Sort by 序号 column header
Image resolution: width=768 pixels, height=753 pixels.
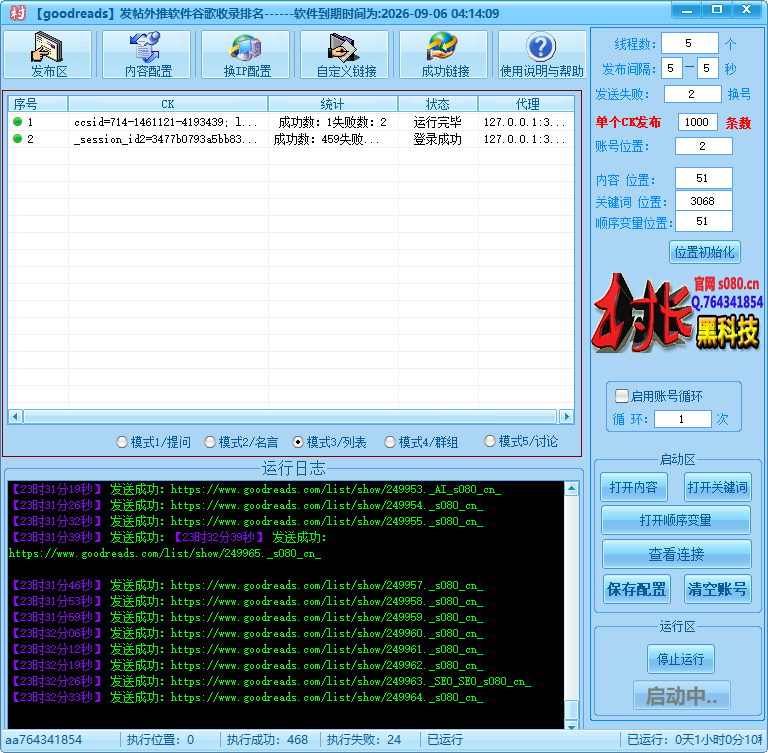(x=38, y=104)
